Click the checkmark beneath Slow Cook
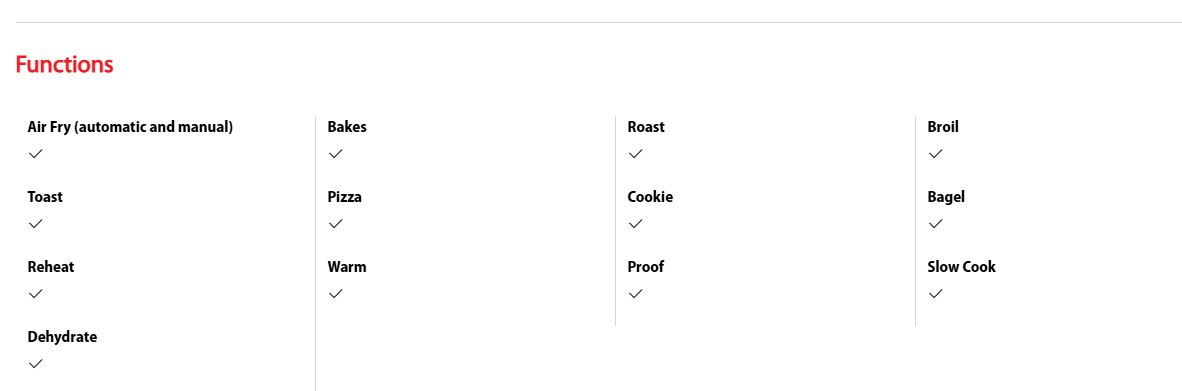The height and width of the screenshot is (391, 1182). tap(935, 294)
